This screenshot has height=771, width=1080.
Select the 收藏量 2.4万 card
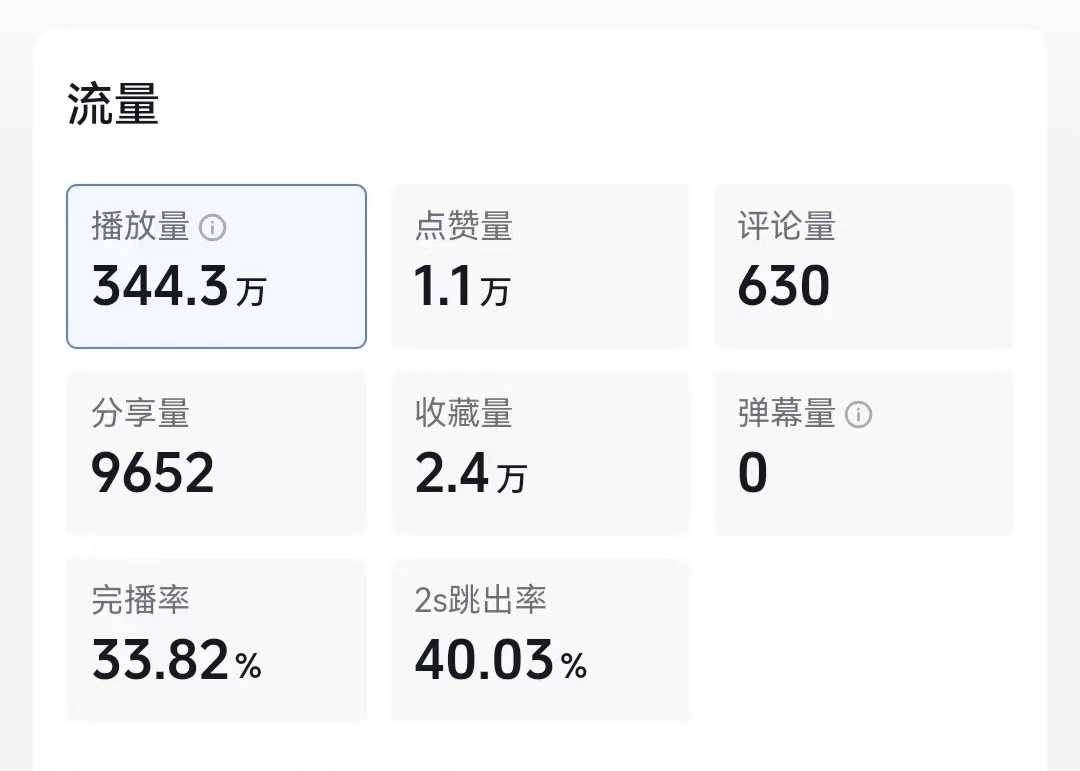[540, 453]
